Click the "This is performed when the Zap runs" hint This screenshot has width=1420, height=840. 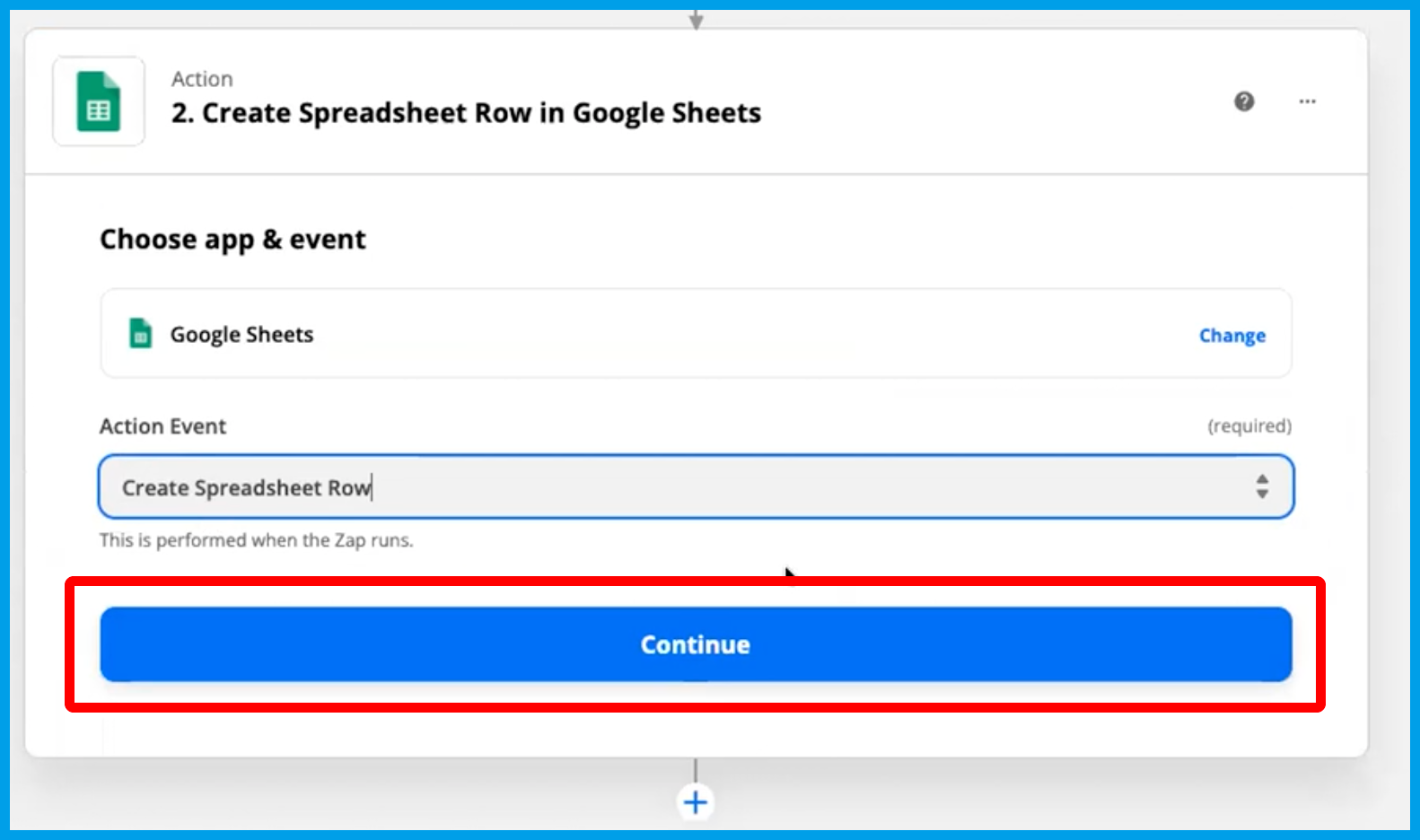(x=256, y=540)
